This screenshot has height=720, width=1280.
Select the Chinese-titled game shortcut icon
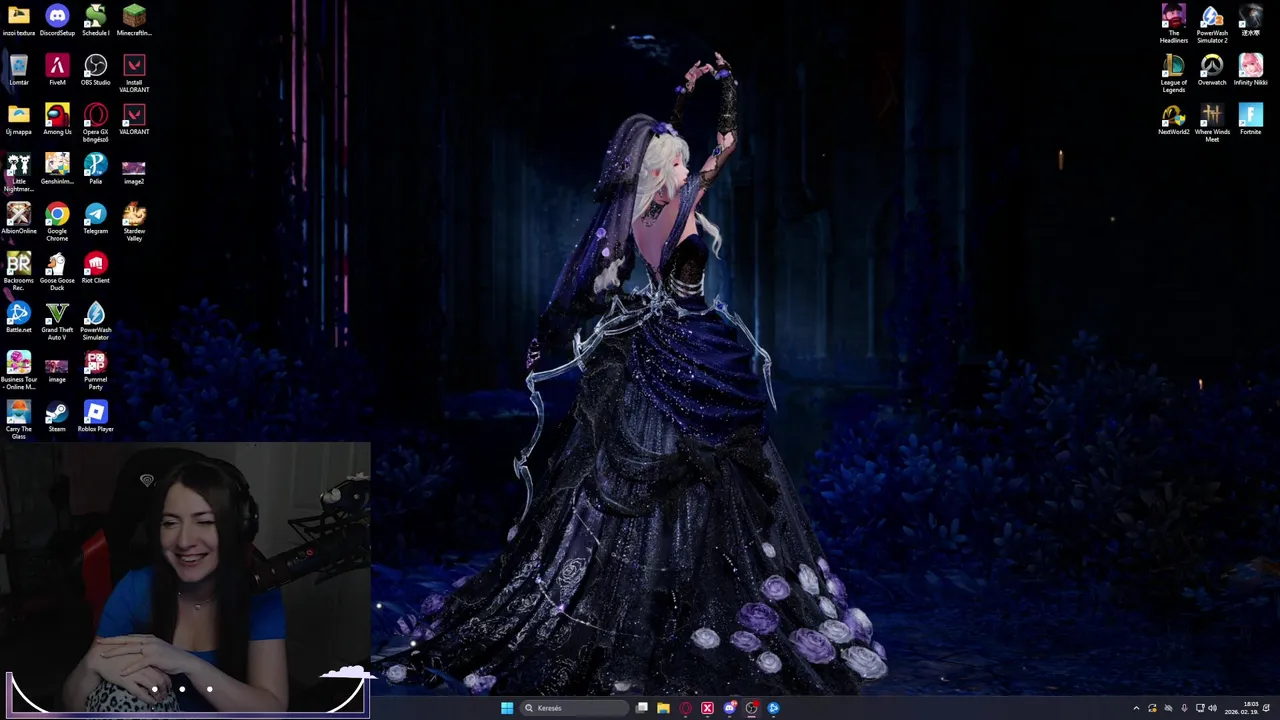coord(1250,20)
